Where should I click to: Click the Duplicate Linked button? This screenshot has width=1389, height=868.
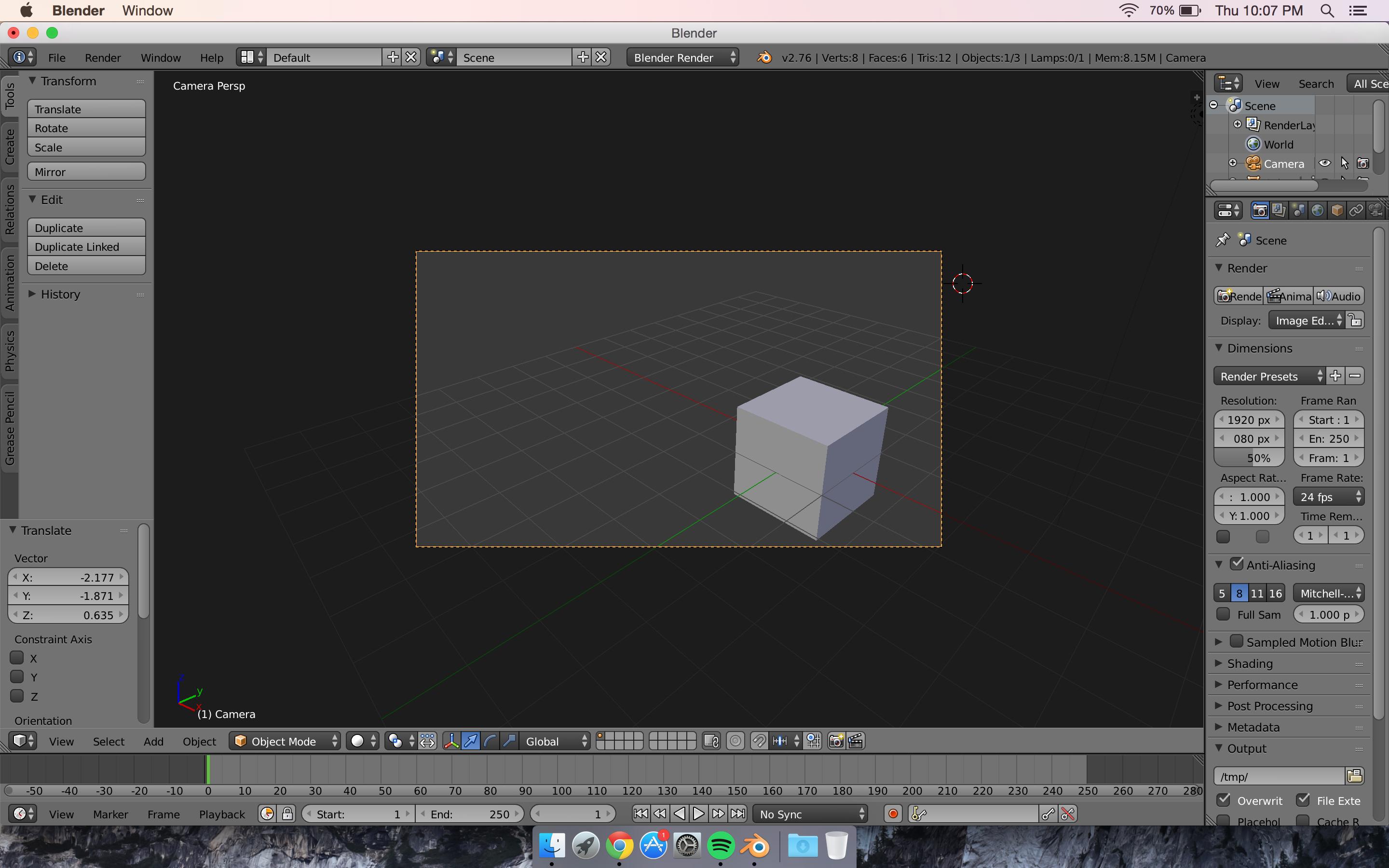[86, 247]
